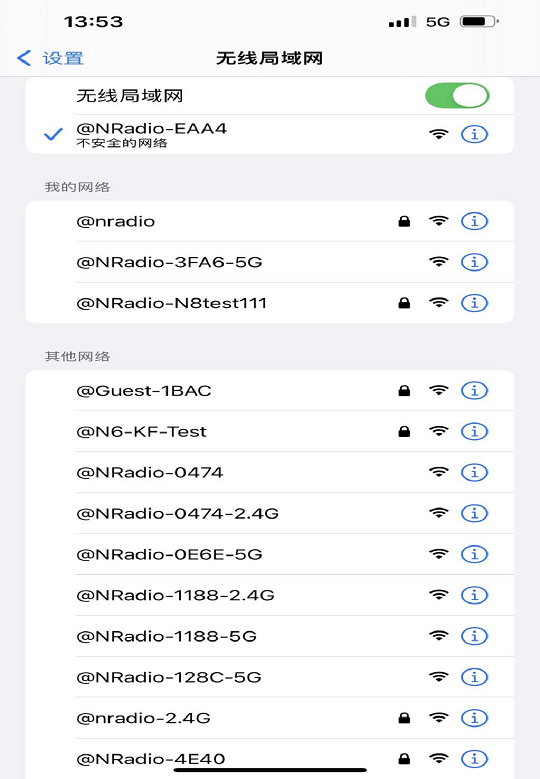Viewport: 540px width, 779px height.
Task: Turn off the 无线局域网 switch
Action: (x=457, y=95)
